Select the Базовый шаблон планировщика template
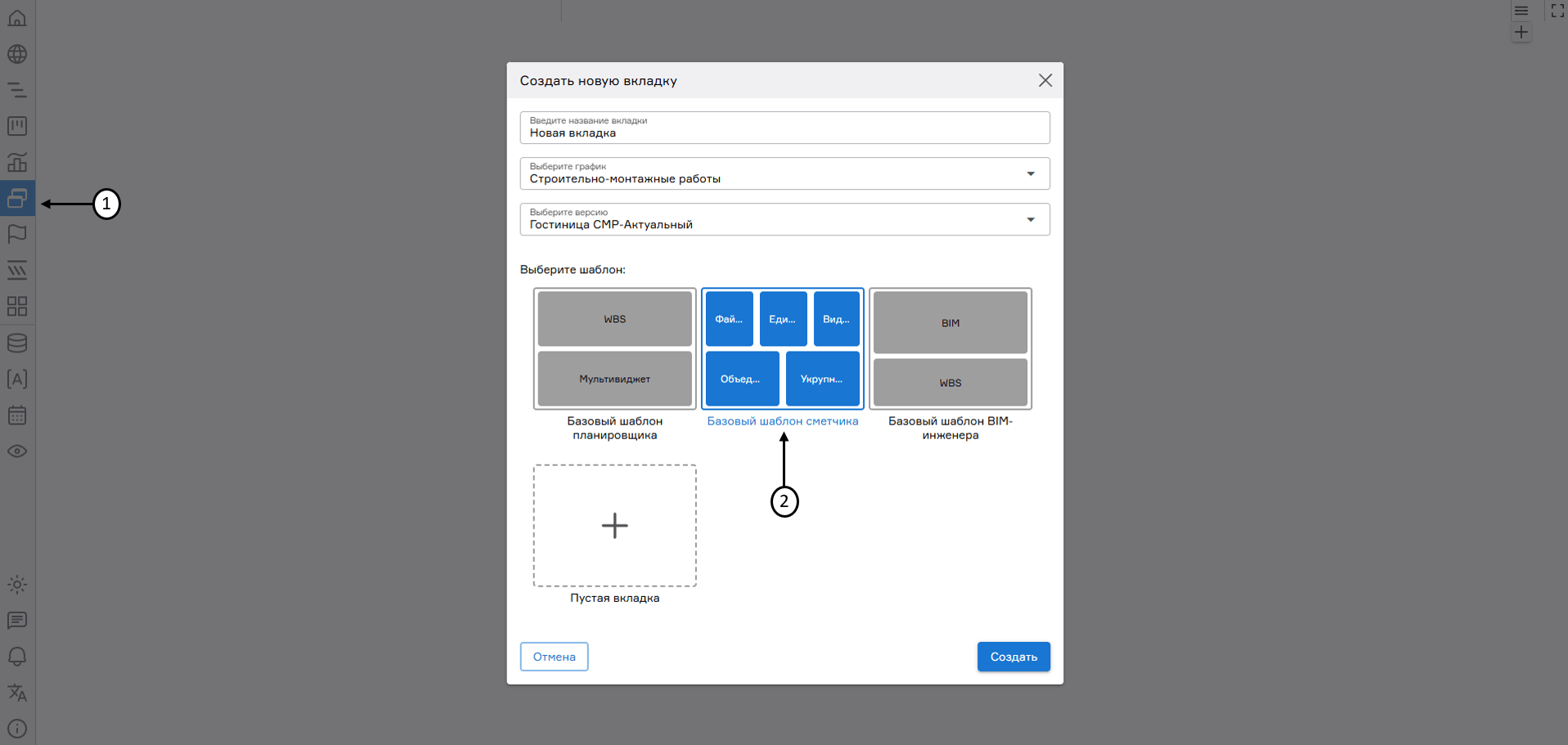The width and height of the screenshot is (1568, 745). click(614, 348)
